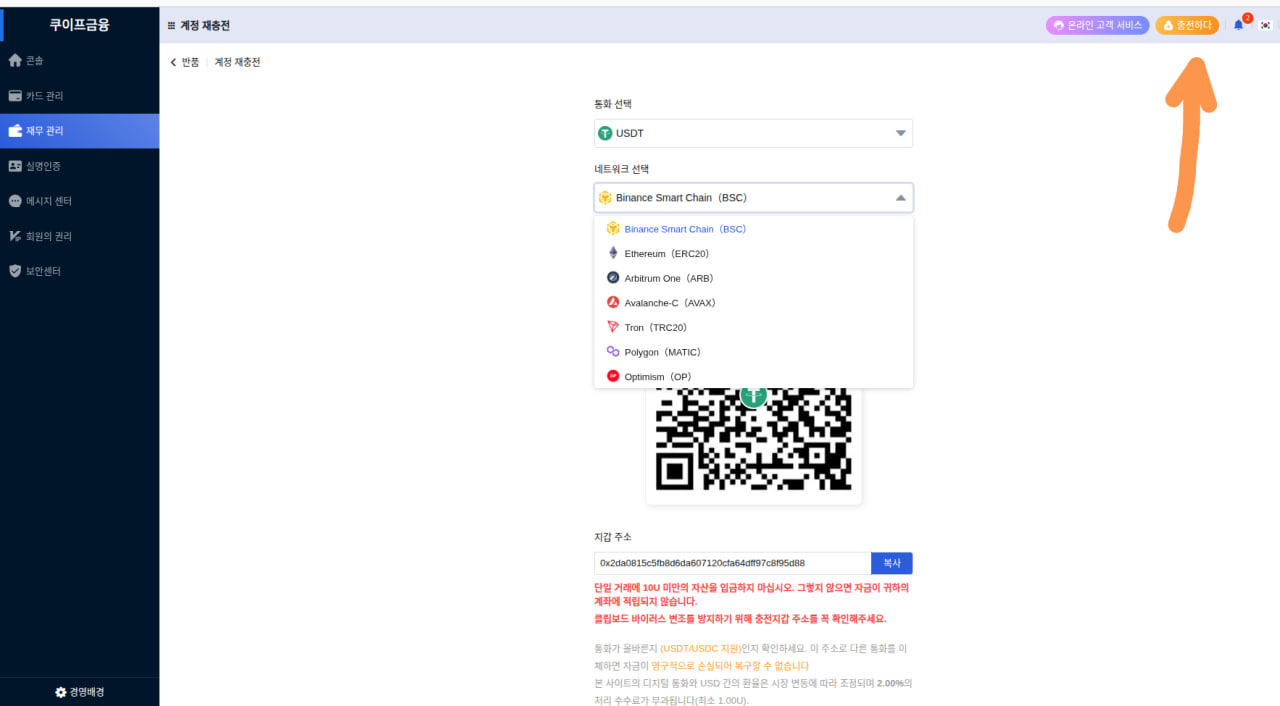Viewport: 1280px width, 706px height.
Task: Click the 쿠이프금융 brand logo
Action: tap(79, 25)
